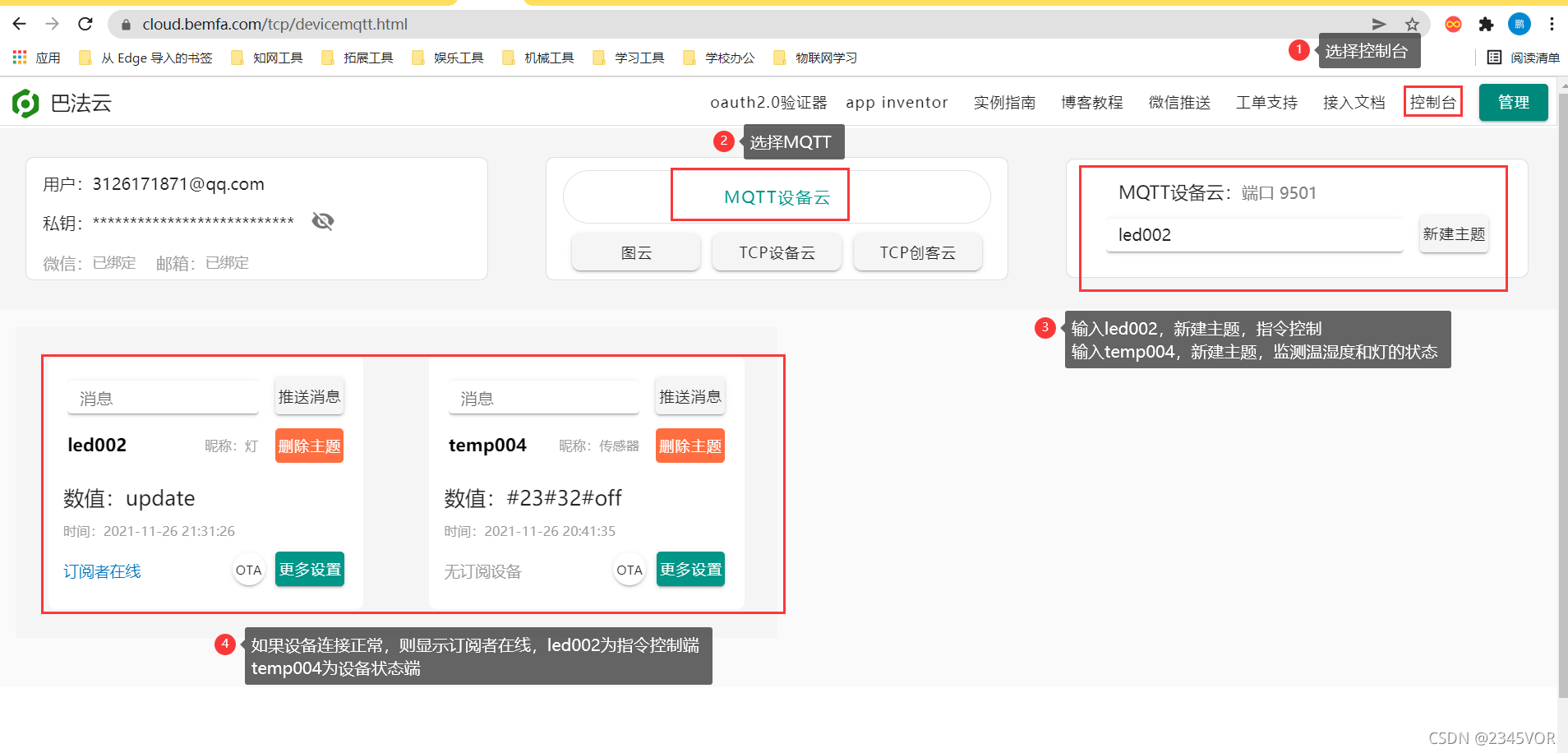Open the oauth2.0验证器 menu item
The width and height of the screenshot is (1568, 753).
[x=768, y=103]
